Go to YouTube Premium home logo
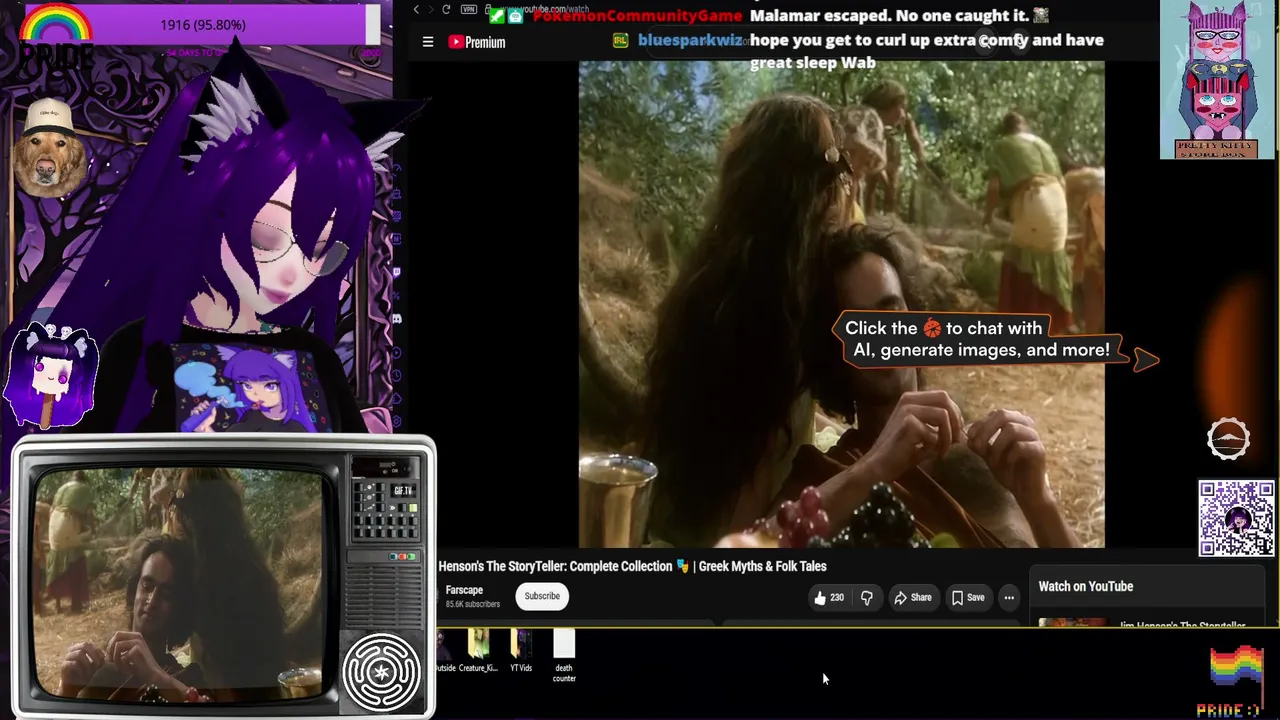The width and height of the screenshot is (1280, 720). tap(477, 42)
